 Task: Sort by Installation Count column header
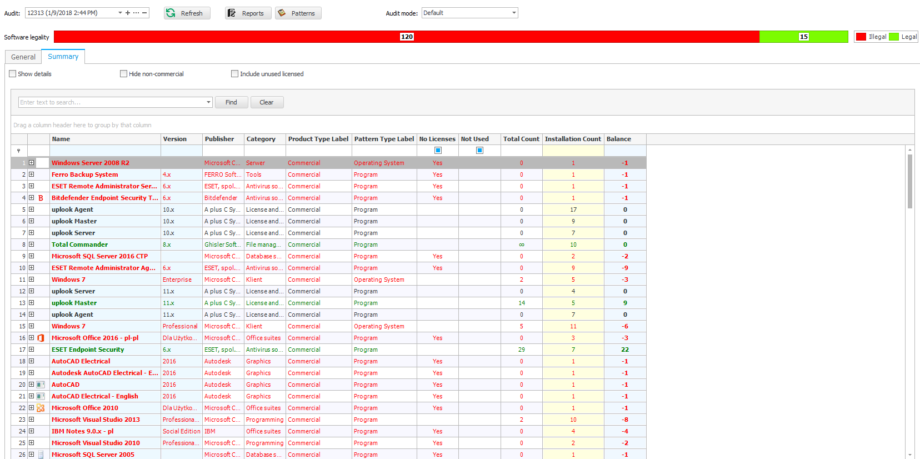coord(573,139)
